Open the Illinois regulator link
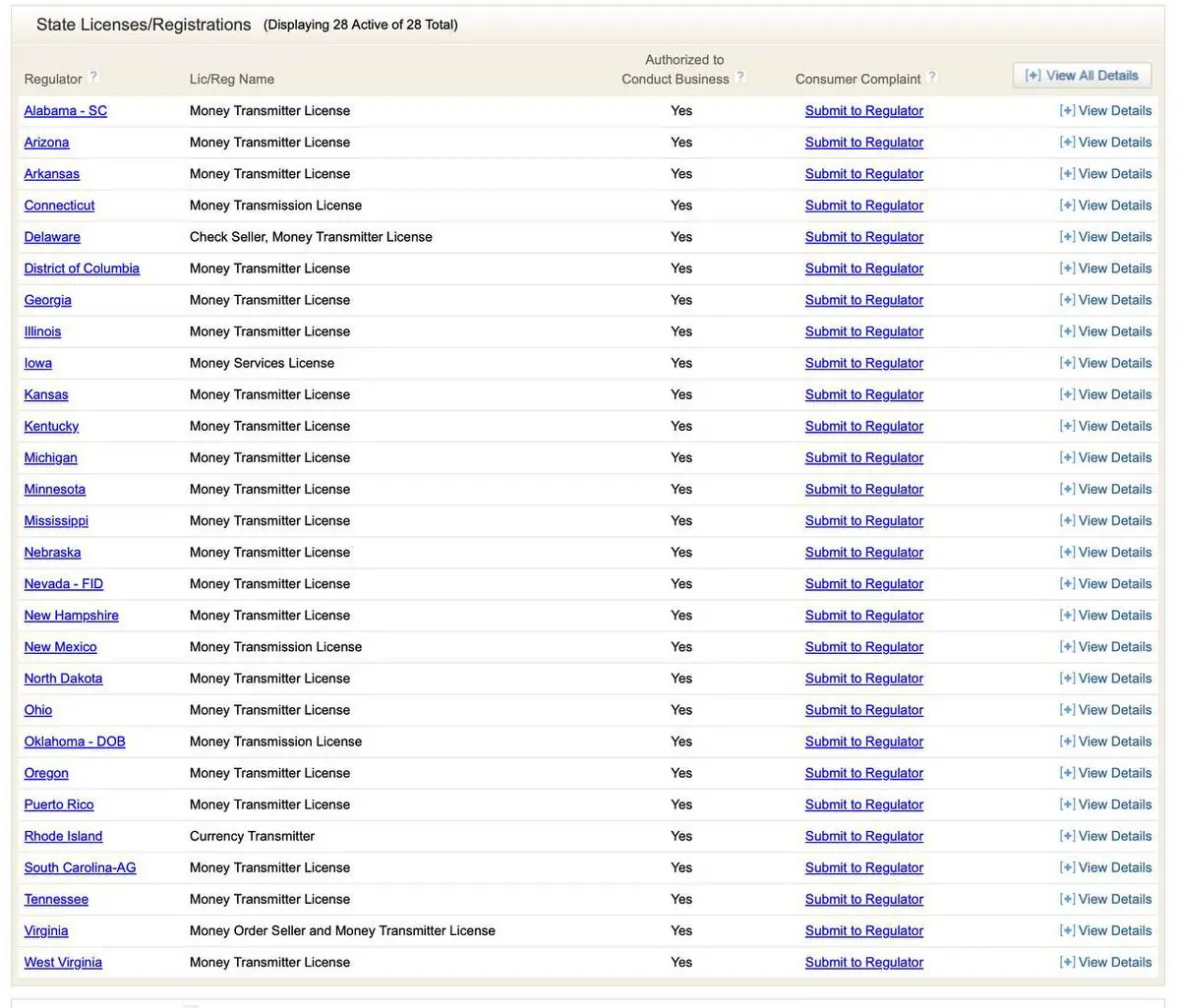The width and height of the screenshot is (1180, 1008). (x=42, y=331)
